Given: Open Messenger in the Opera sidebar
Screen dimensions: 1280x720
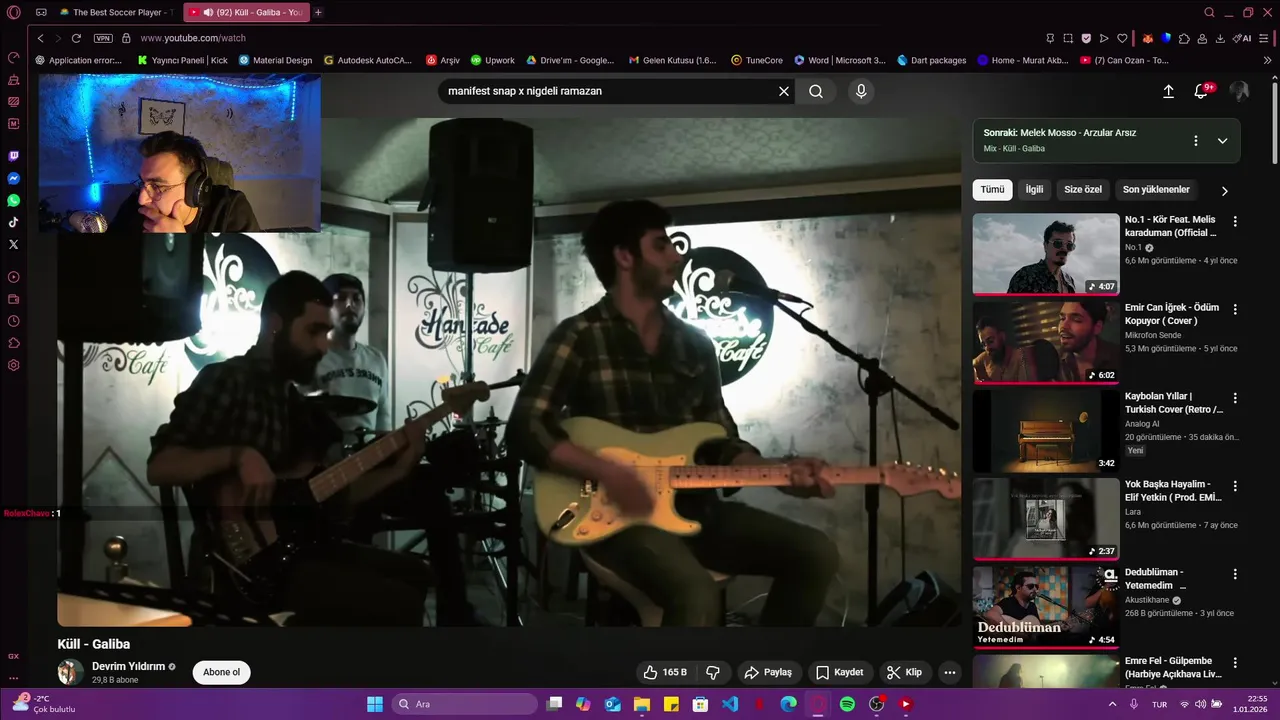Looking at the screenshot, I should click(13, 178).
